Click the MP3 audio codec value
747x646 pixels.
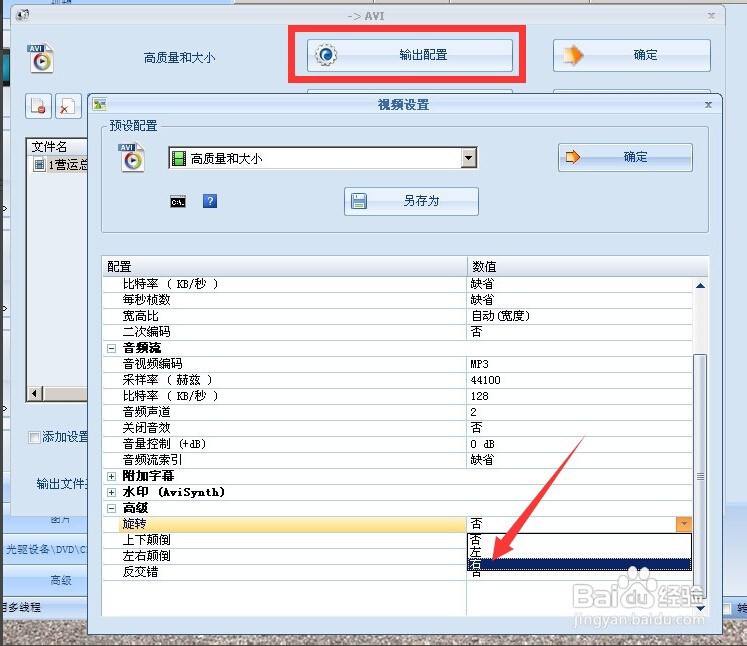click(479, 364)
